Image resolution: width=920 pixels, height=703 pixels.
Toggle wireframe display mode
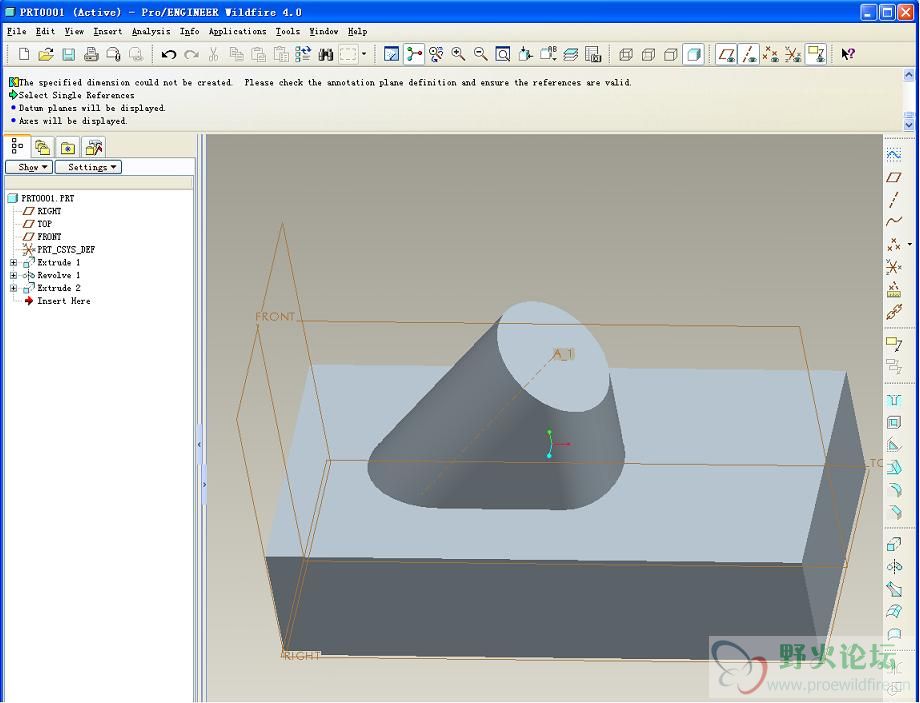(625, 55)
